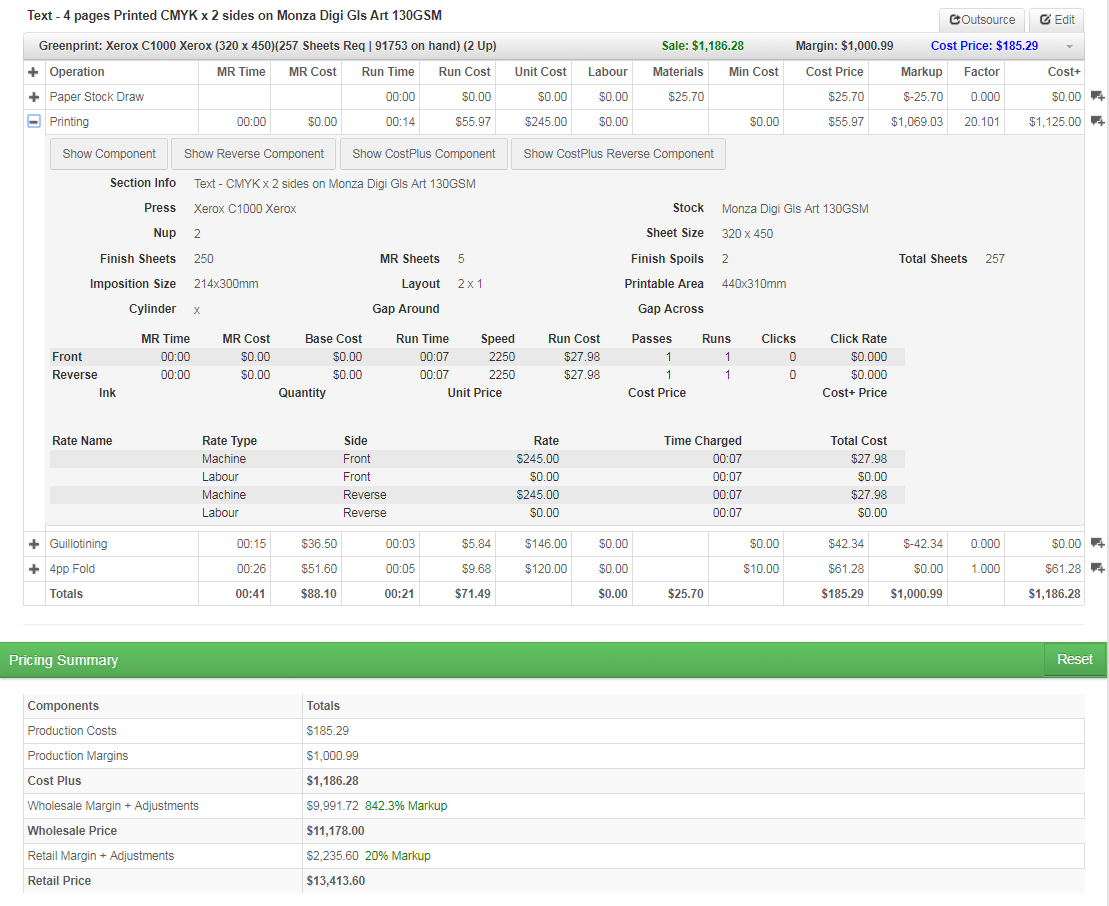
Task: Expand the Paper Stock Draw row
Action: (33, 97)
